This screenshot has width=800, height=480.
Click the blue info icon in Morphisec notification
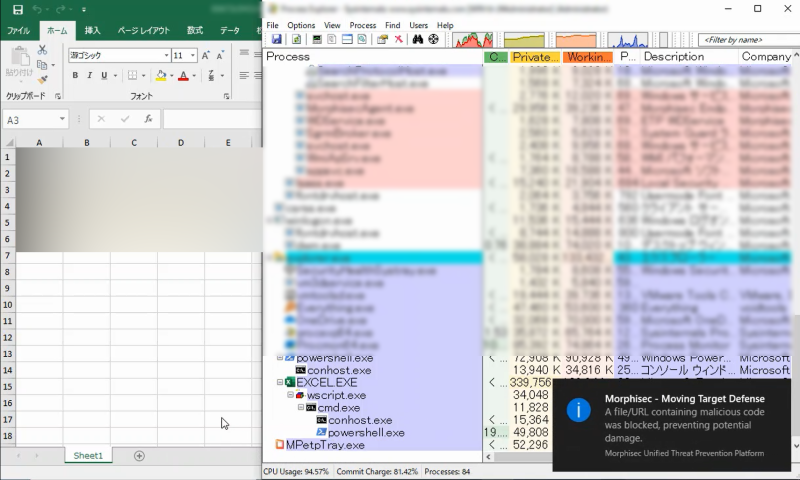(x=579, y=410)
